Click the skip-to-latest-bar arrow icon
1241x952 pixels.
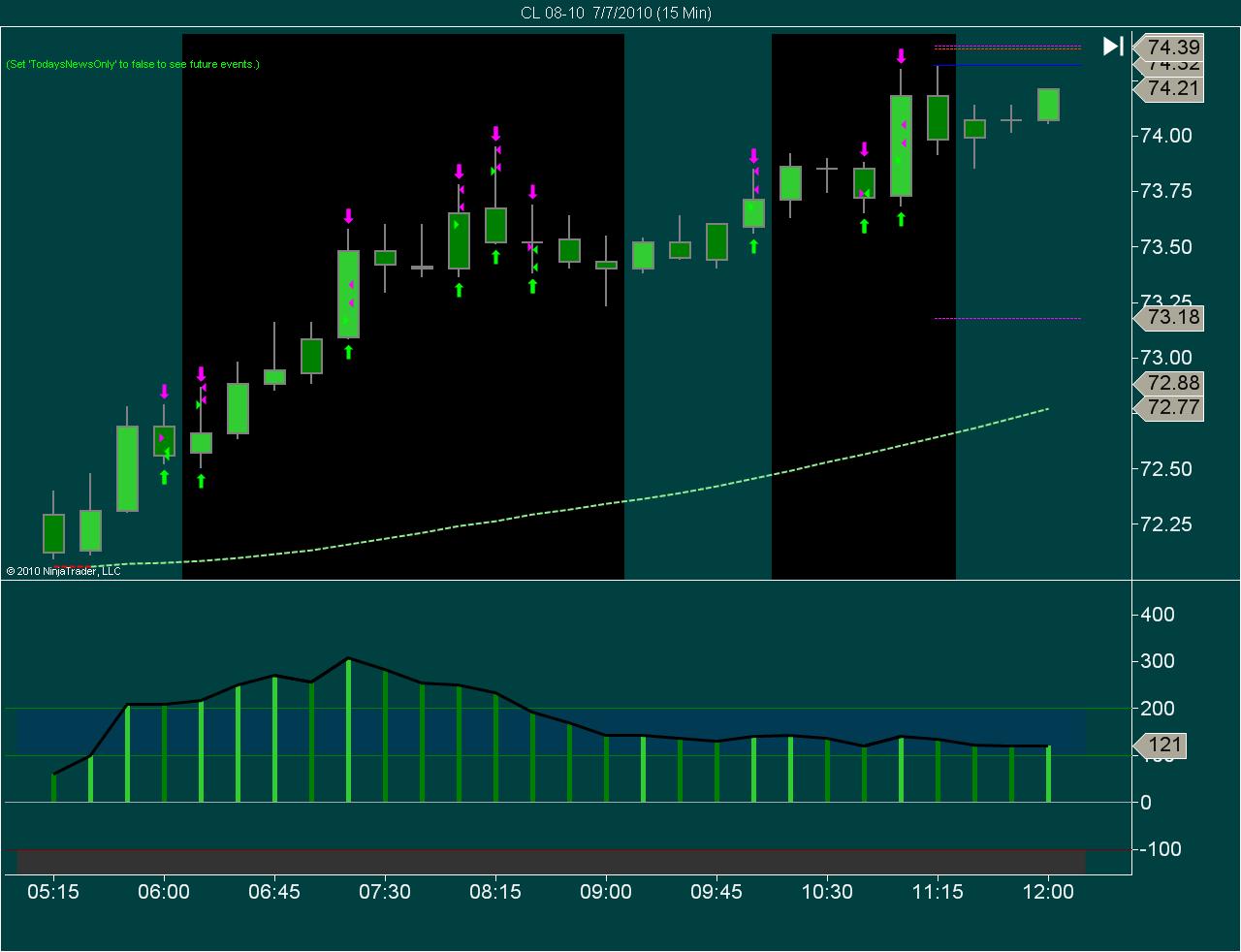[x=1113, y=46]
